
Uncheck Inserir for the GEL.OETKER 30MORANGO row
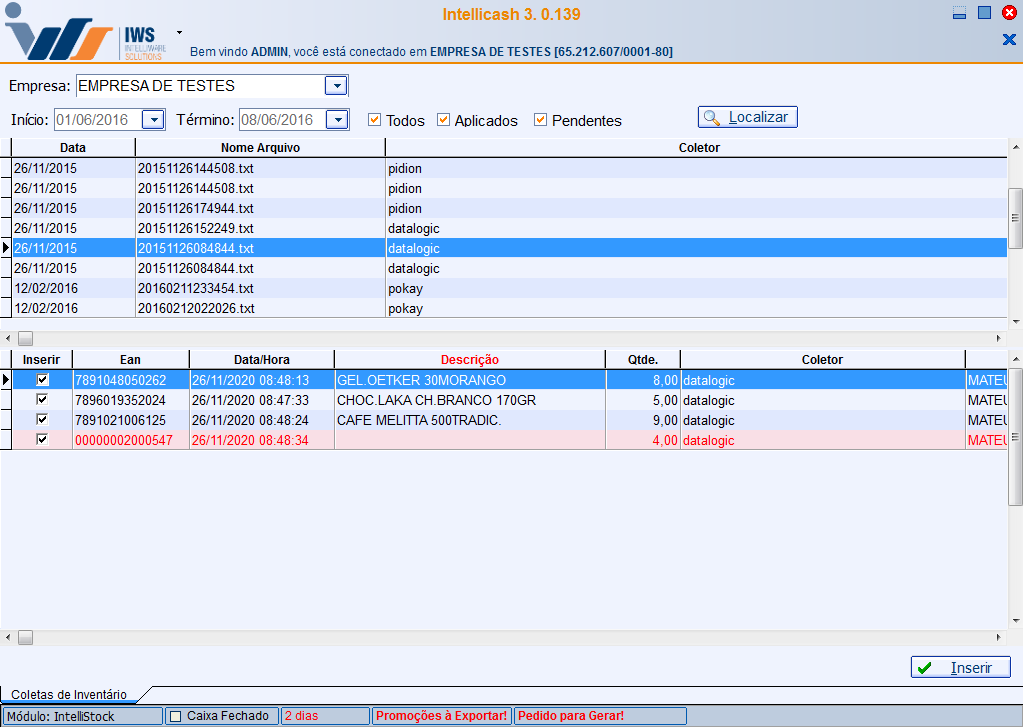(x=43, y=380)
